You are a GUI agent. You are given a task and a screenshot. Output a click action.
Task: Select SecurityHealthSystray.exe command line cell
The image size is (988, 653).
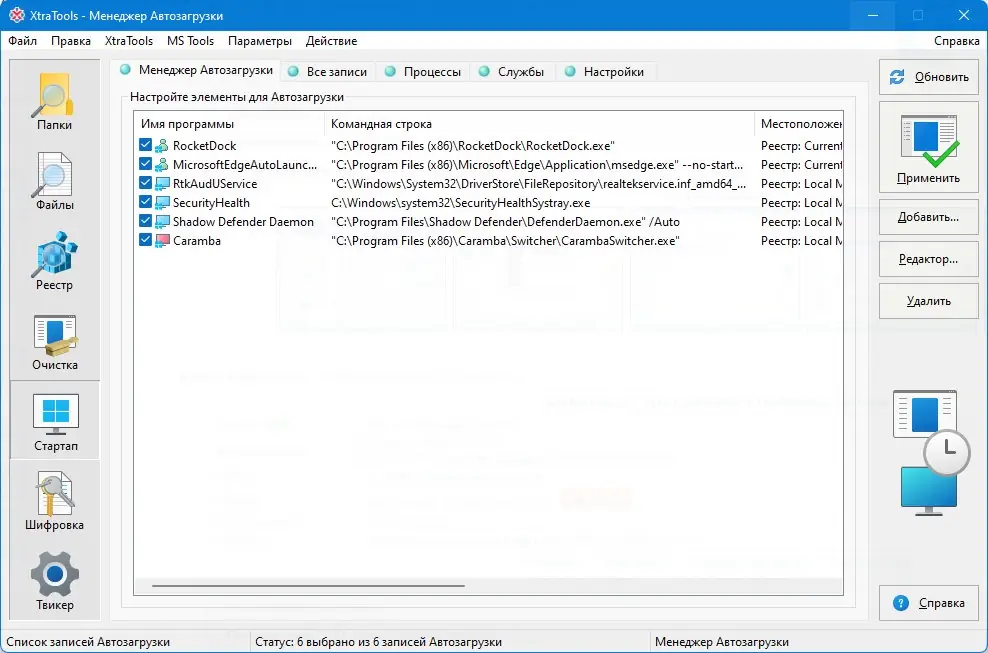[x=461, y=202]
